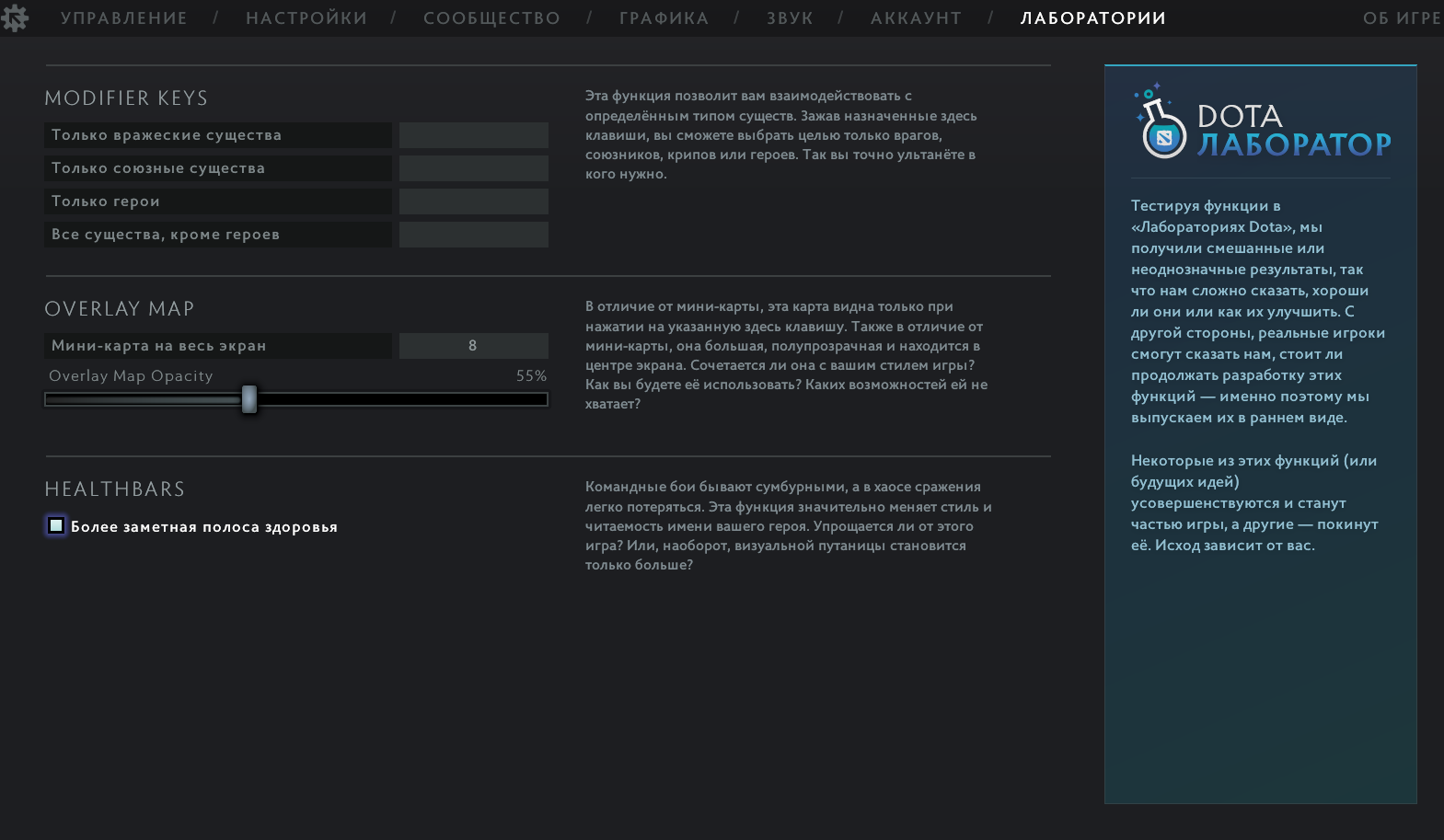Open the УПРАВЛЕНИЕ tab
The image size is (1444, 840).
pos(124,18)
